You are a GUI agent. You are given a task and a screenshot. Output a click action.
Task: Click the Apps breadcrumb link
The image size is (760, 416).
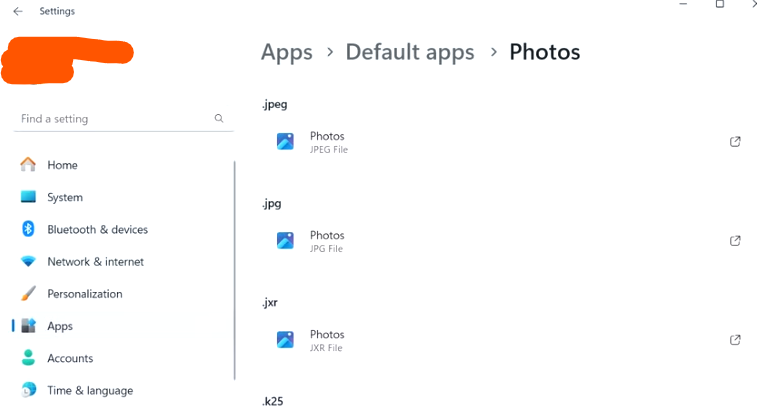pyautogui.click(x=286, y=52)
